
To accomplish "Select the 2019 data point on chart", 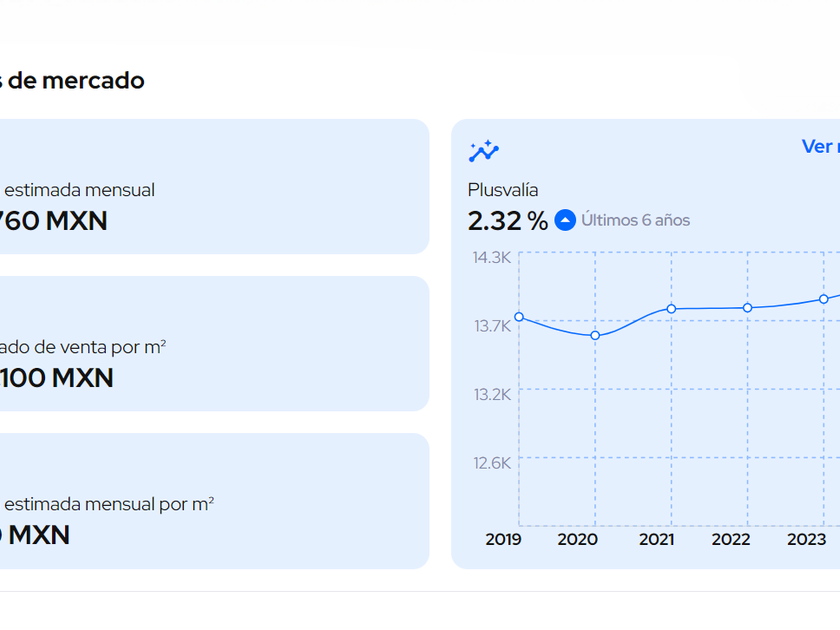I will pos(519,317).
